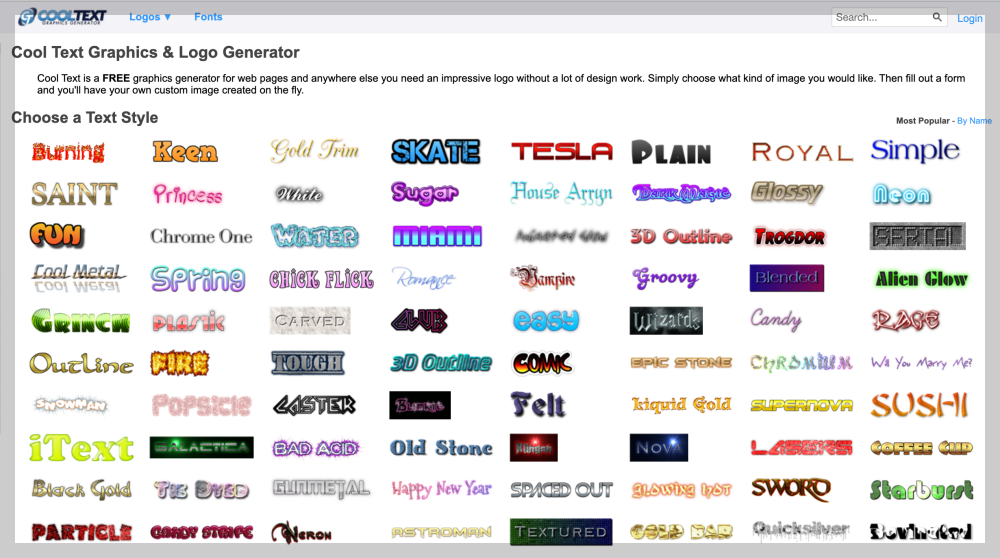Select the GRINCH text style
Image resolution: width=1000 pixels, height=558 pixels.
pyautogui.click(x=81, y=321)
